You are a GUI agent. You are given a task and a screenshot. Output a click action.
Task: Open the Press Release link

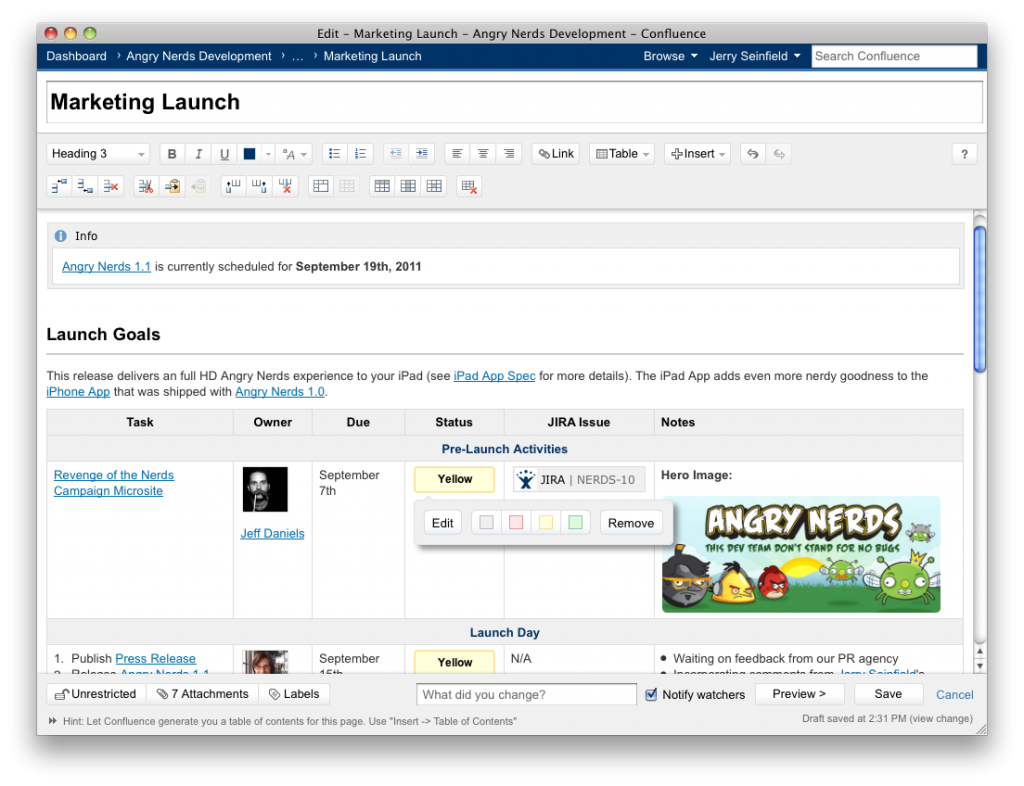pos(155,659)
